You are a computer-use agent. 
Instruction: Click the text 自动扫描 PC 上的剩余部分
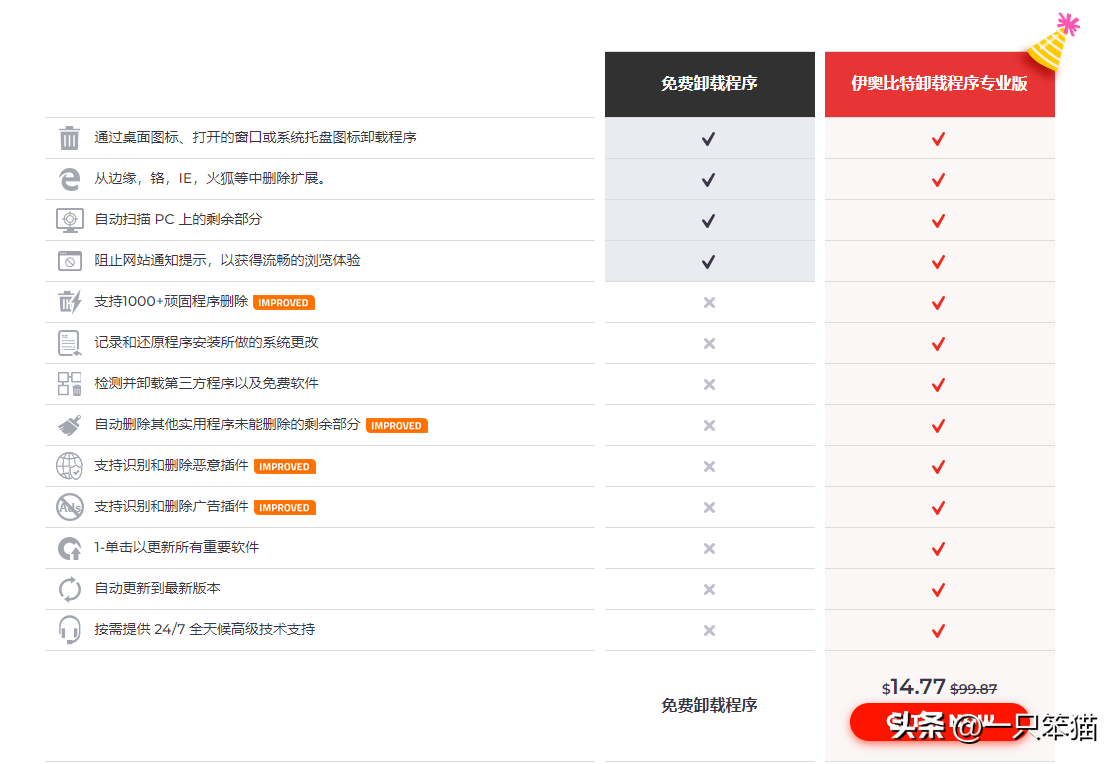tap(178, 219)
